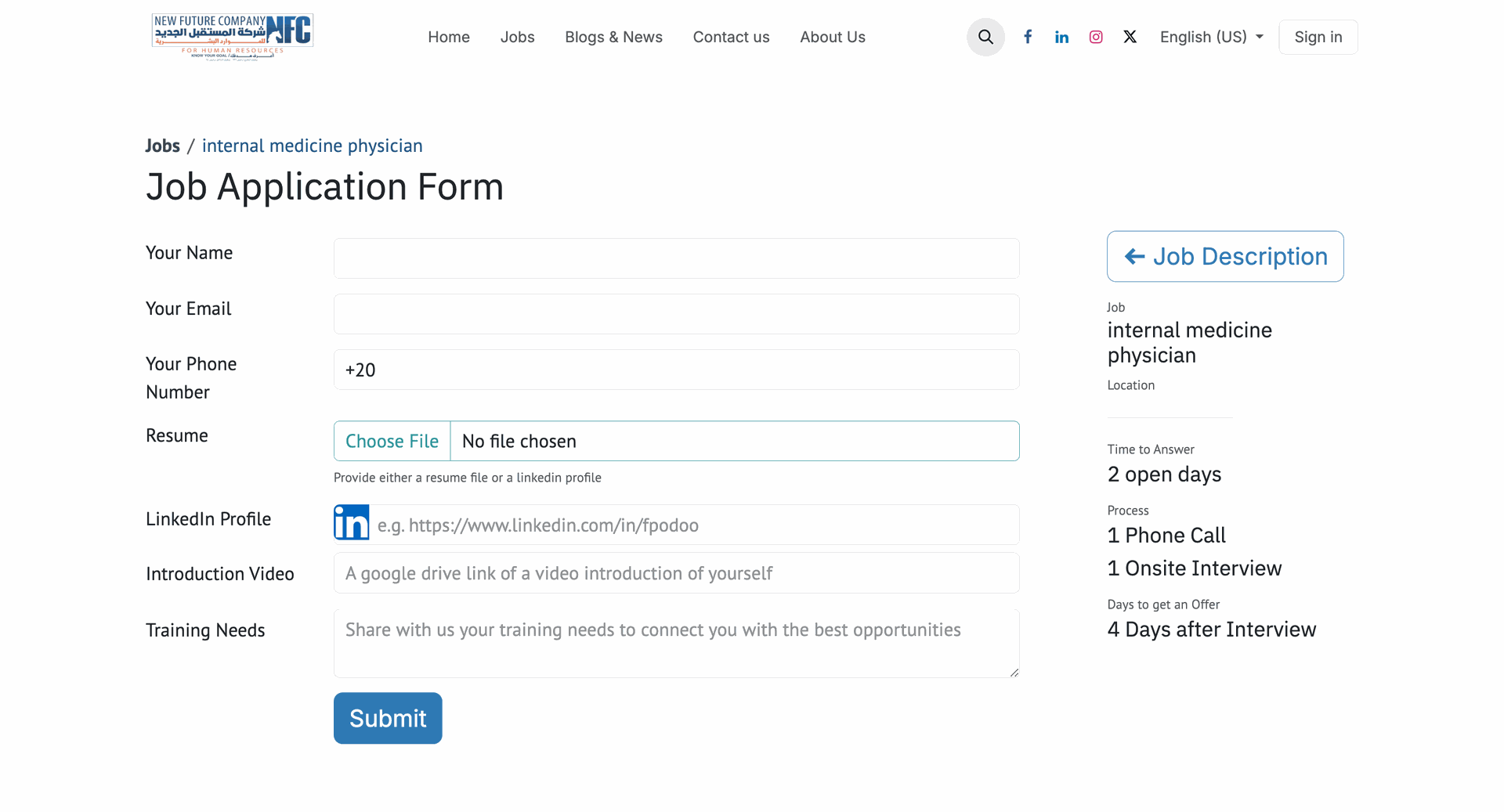The height and width of the screenshot is (812, 1504).
Task: Open the About Us page
Action: pyautogui.click(x=832, y=37)
